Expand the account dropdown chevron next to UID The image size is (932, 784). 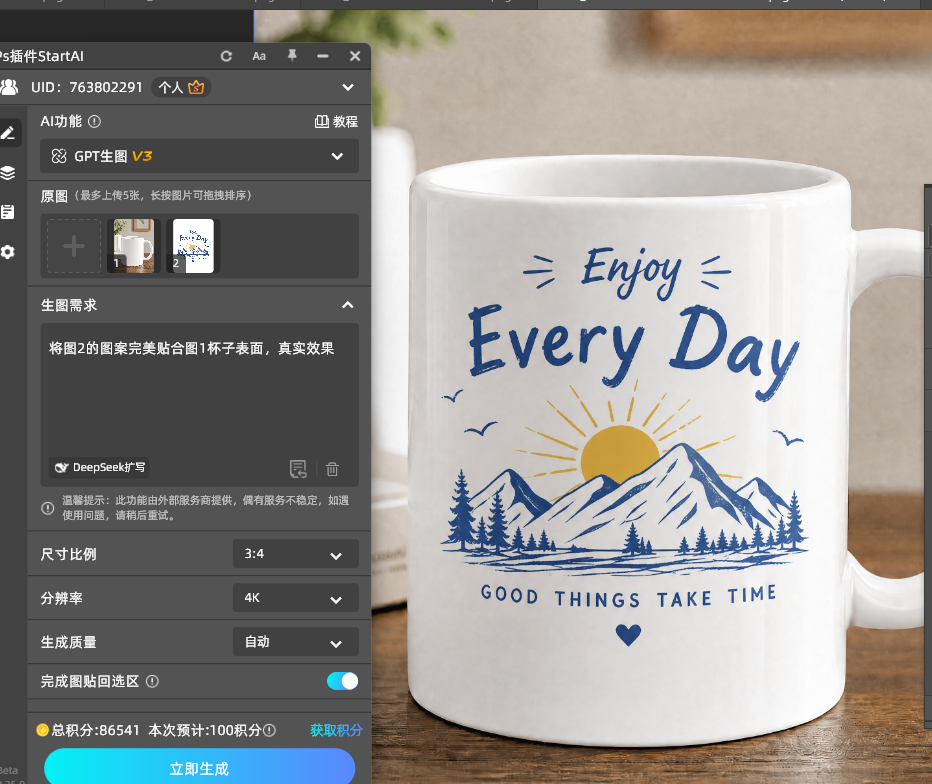click(x=348, y=87)
